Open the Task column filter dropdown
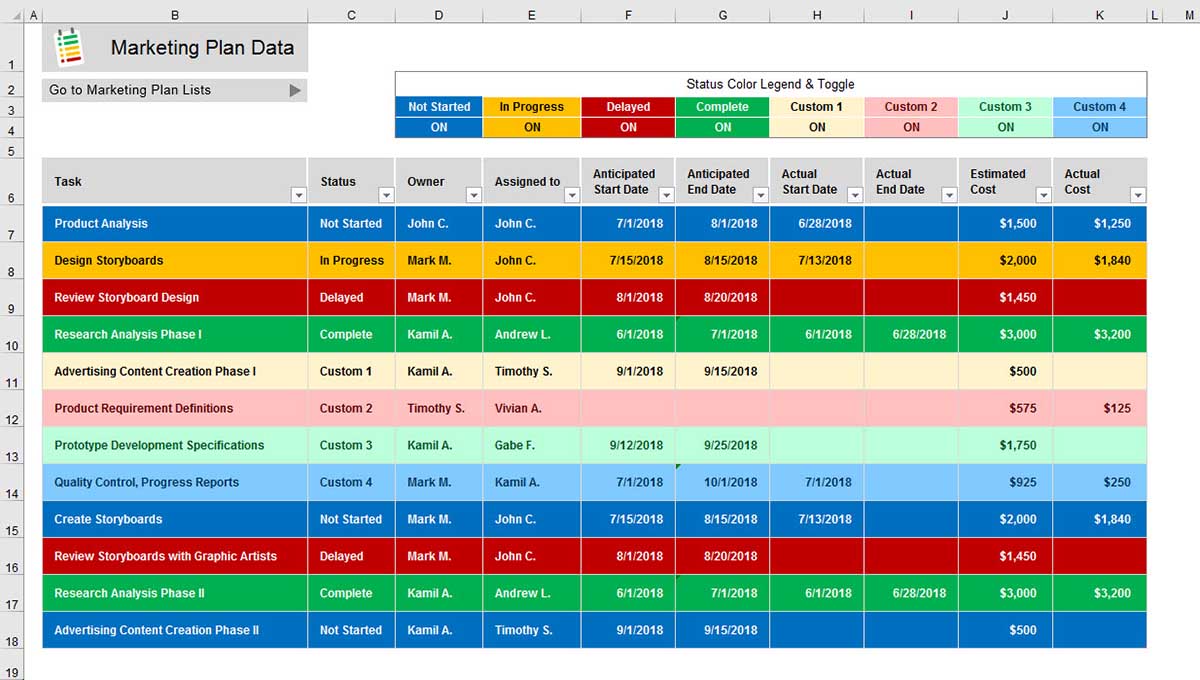This screenshot has height=680, width=1200. pyautogui.click(x=298, y=197)
